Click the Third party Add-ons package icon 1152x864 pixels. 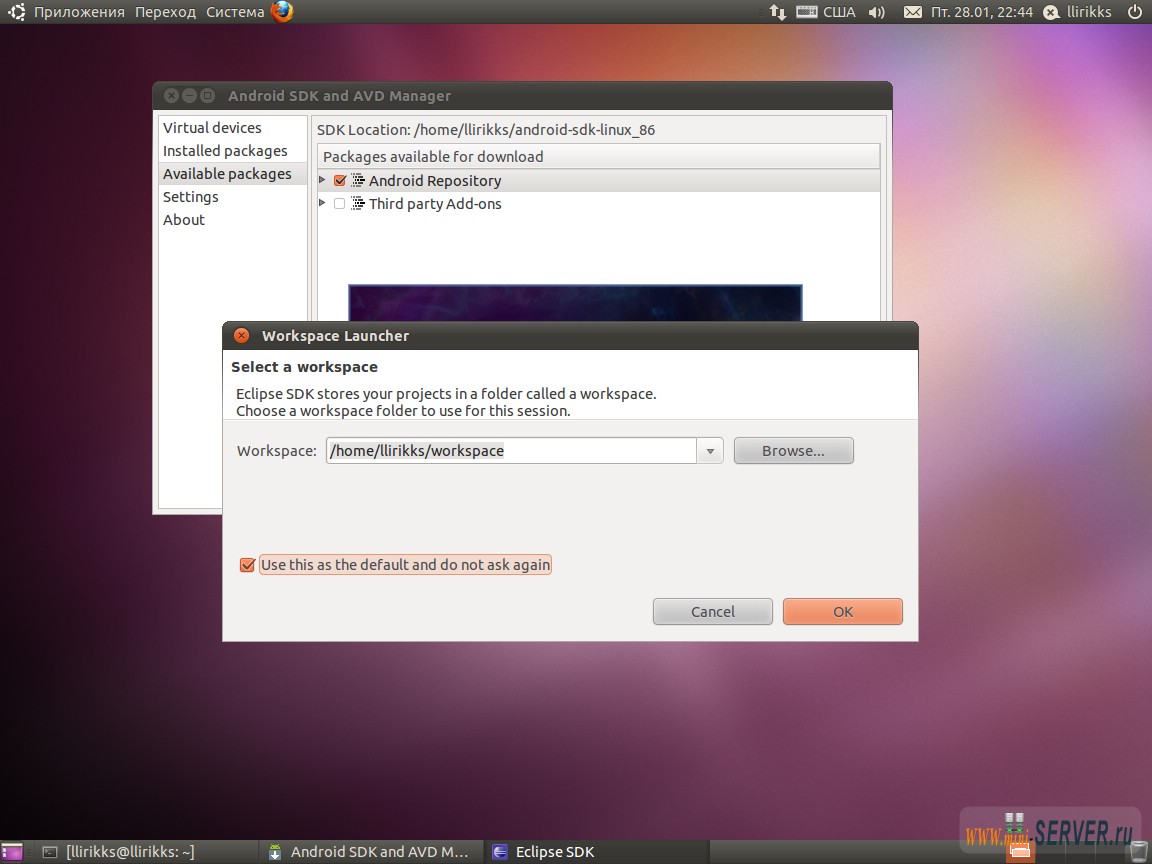tap(358, 204)
